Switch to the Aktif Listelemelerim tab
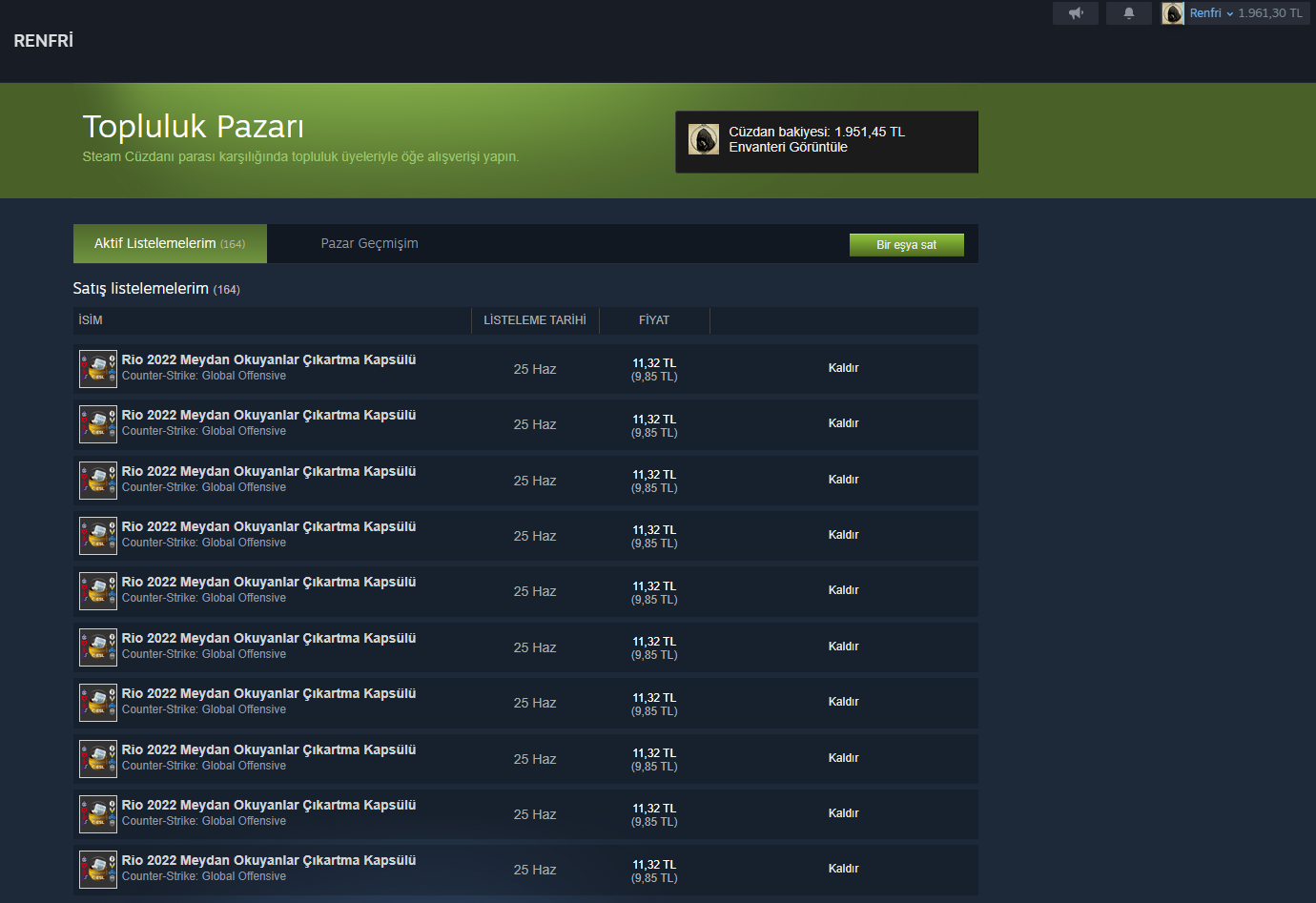The width and height of the screenshot is (1316, 903). (x=170, y=244)
